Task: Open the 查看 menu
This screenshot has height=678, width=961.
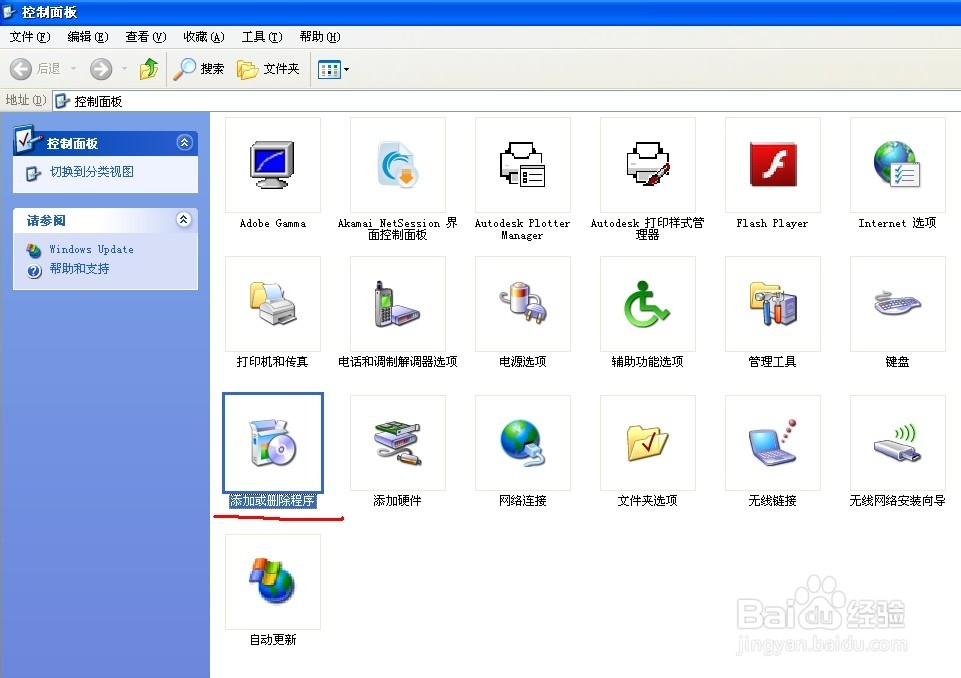Action: pyautogui.click(x=145, y=37)
